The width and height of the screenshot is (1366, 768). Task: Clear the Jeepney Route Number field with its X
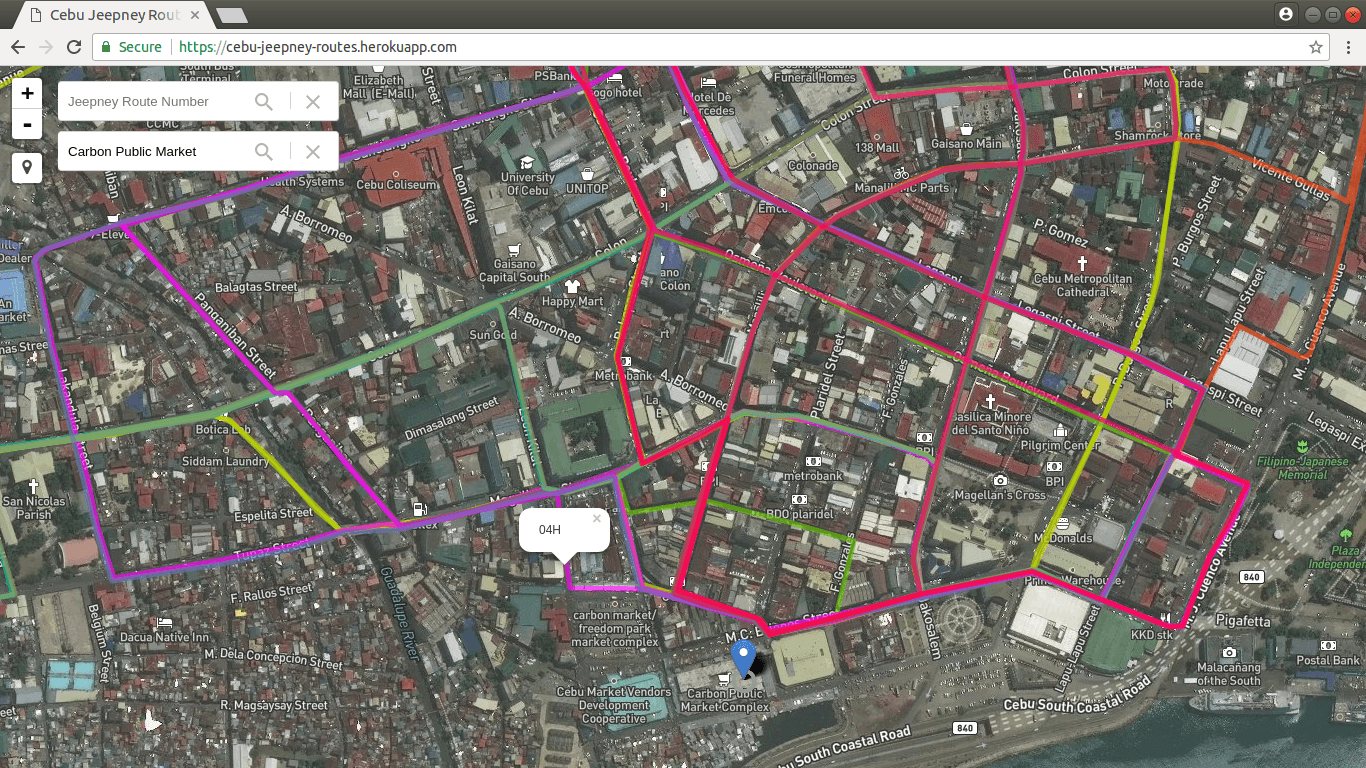(x=311, y=101)
